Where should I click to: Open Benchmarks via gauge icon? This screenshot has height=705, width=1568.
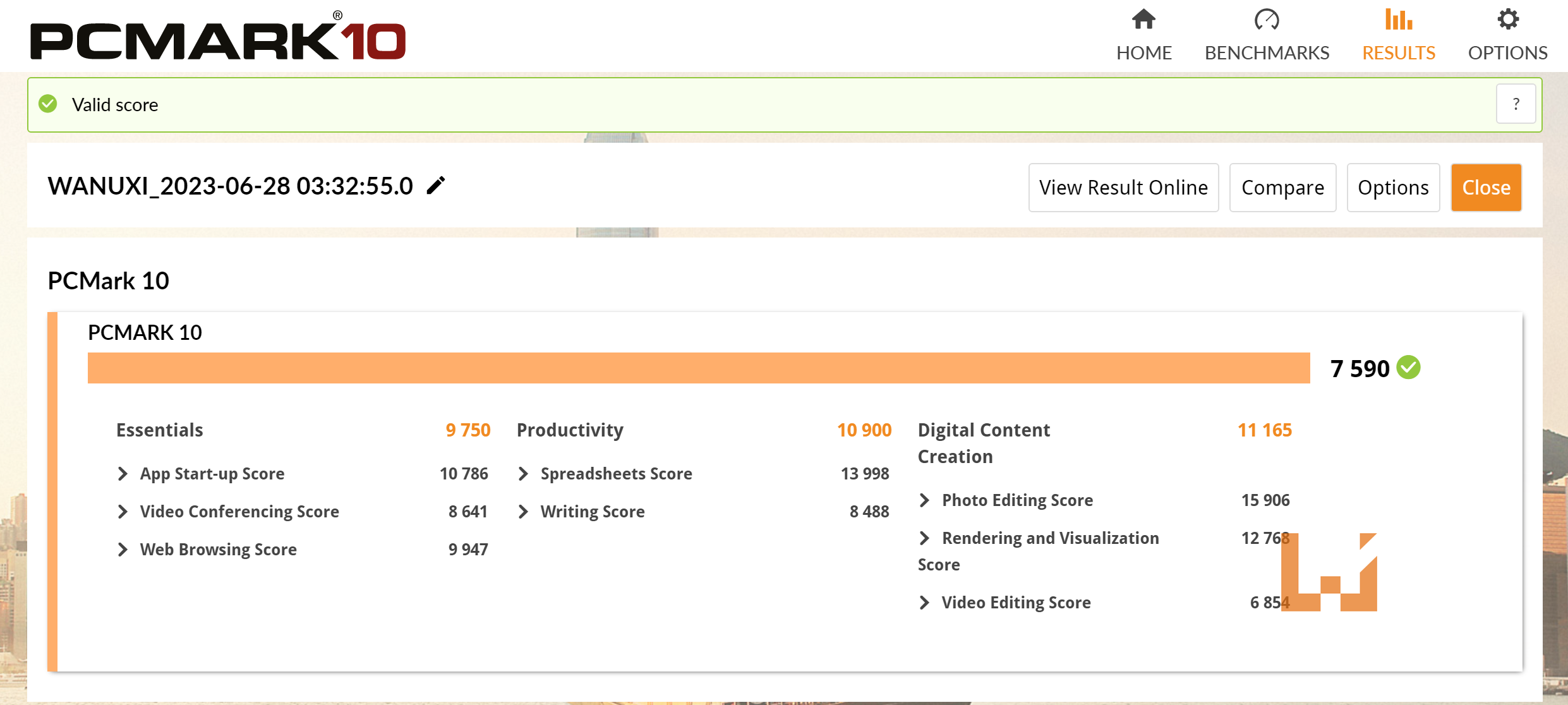coord(1266,20)
